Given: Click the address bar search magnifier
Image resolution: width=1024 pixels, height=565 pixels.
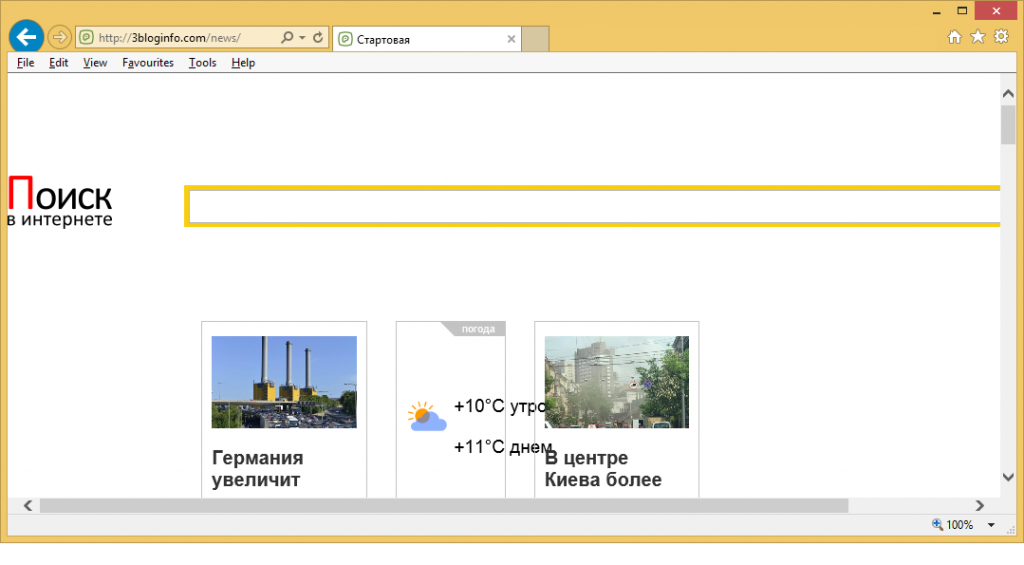Looking at the screenshot, I should tap(286, 38).
